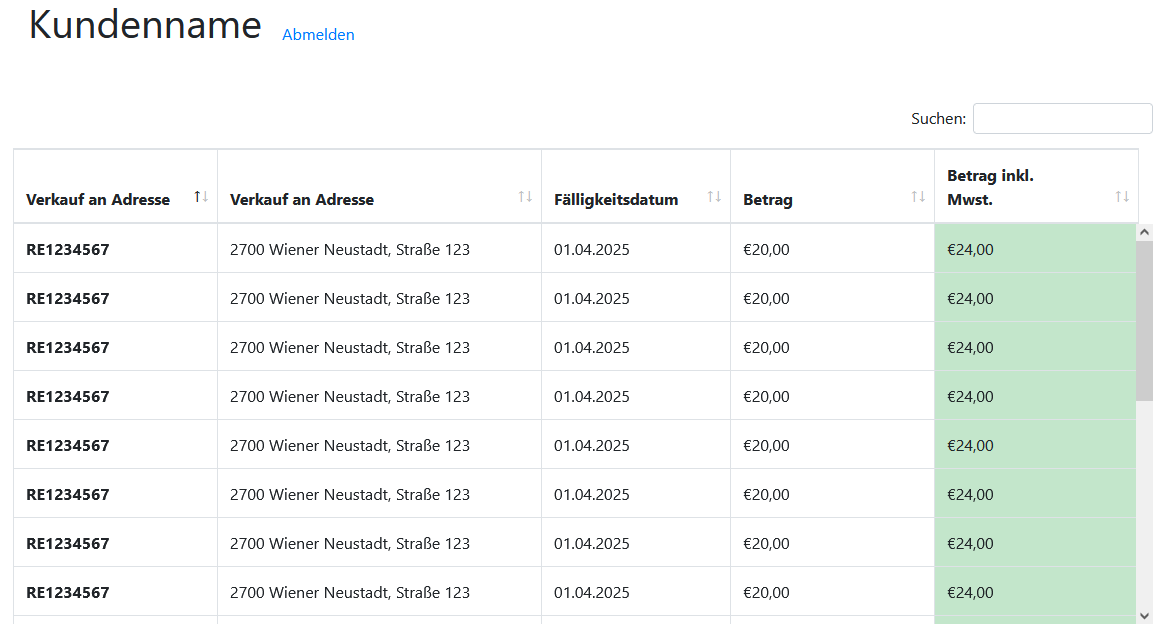
Task: Click the sort arrows next to Betrag
Action: [x=919, y=196]
